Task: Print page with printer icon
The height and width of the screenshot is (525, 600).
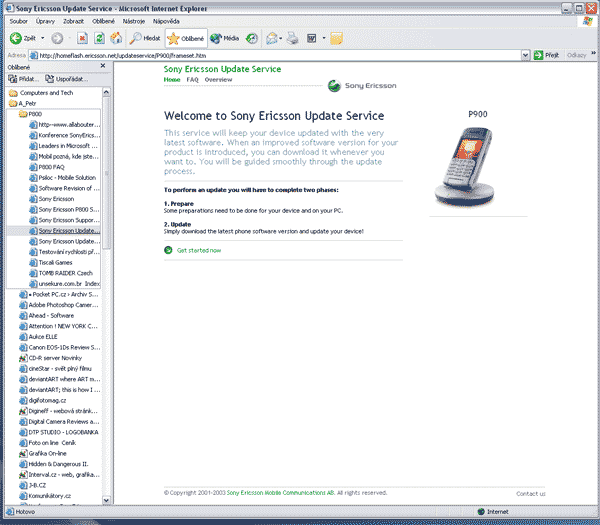Action: (x=293, y=38)
